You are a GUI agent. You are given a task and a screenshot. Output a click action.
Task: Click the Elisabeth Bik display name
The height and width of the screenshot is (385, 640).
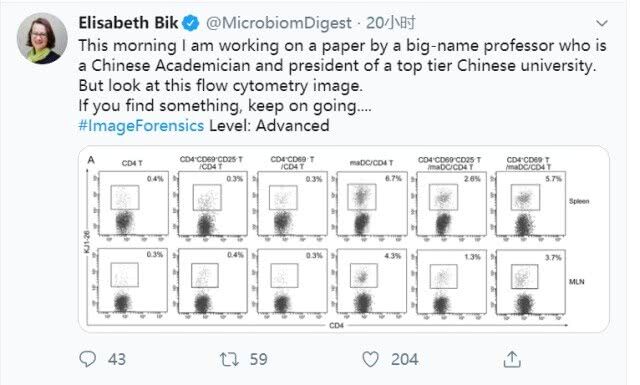click(x=129, y=23)
